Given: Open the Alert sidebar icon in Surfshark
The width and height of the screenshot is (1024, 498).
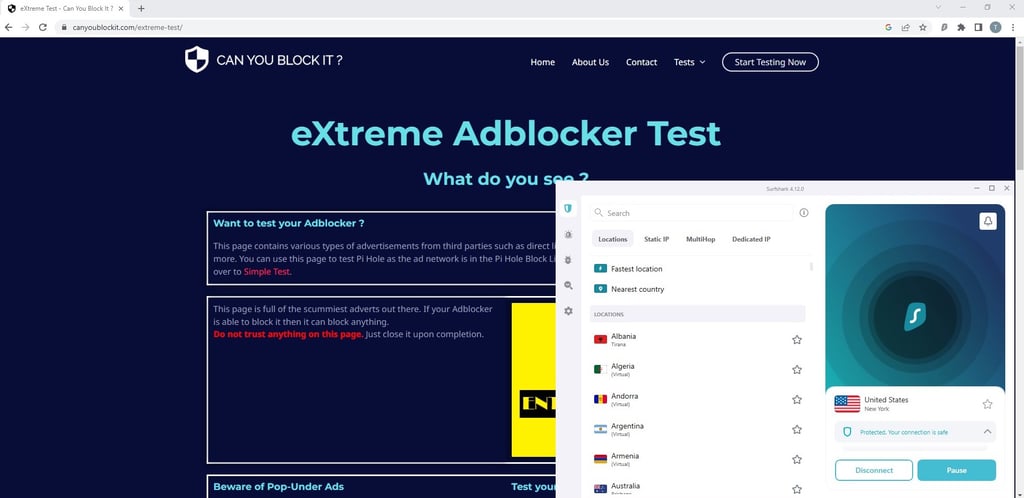Looking at the screenshot, I should (568, 234).
